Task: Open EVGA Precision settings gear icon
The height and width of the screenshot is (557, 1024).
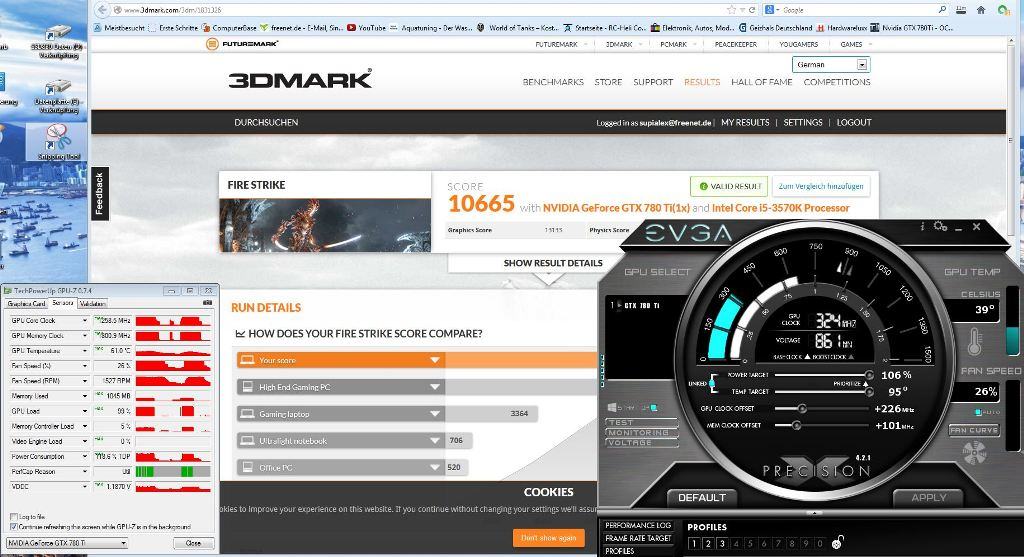Action: point(940,226)
